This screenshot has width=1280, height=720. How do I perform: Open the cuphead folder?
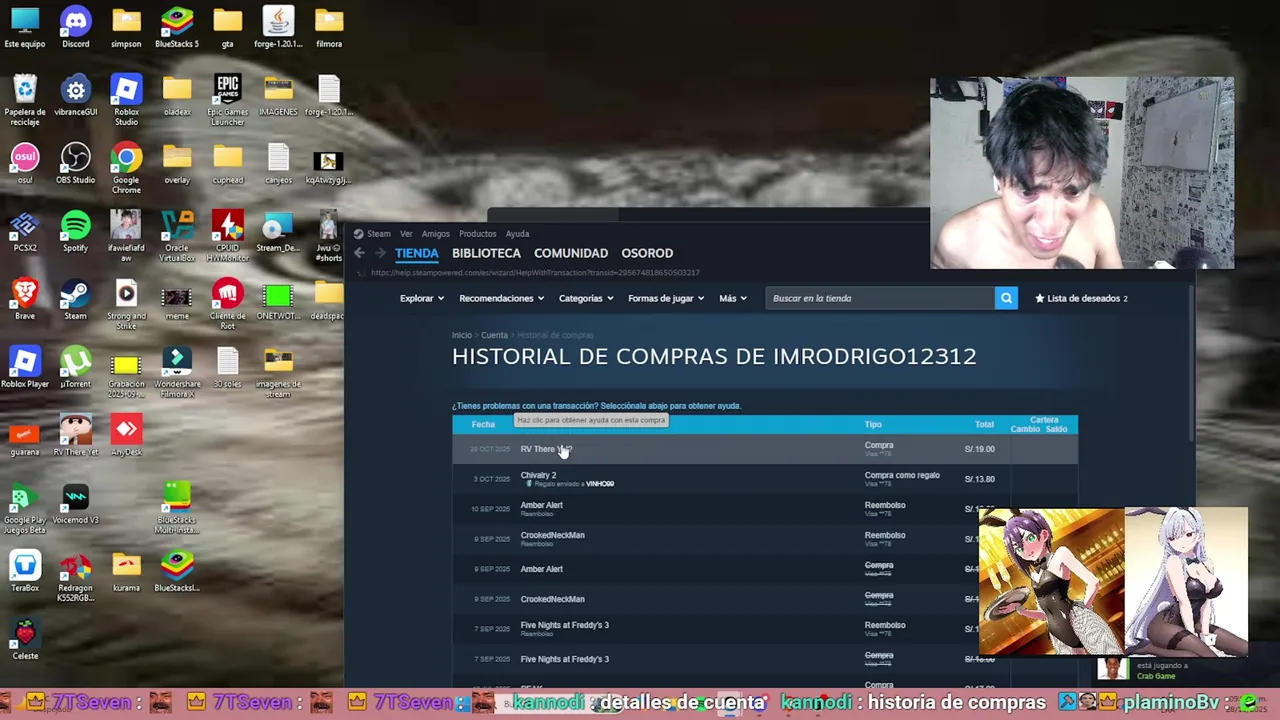[x=227, y=163]
